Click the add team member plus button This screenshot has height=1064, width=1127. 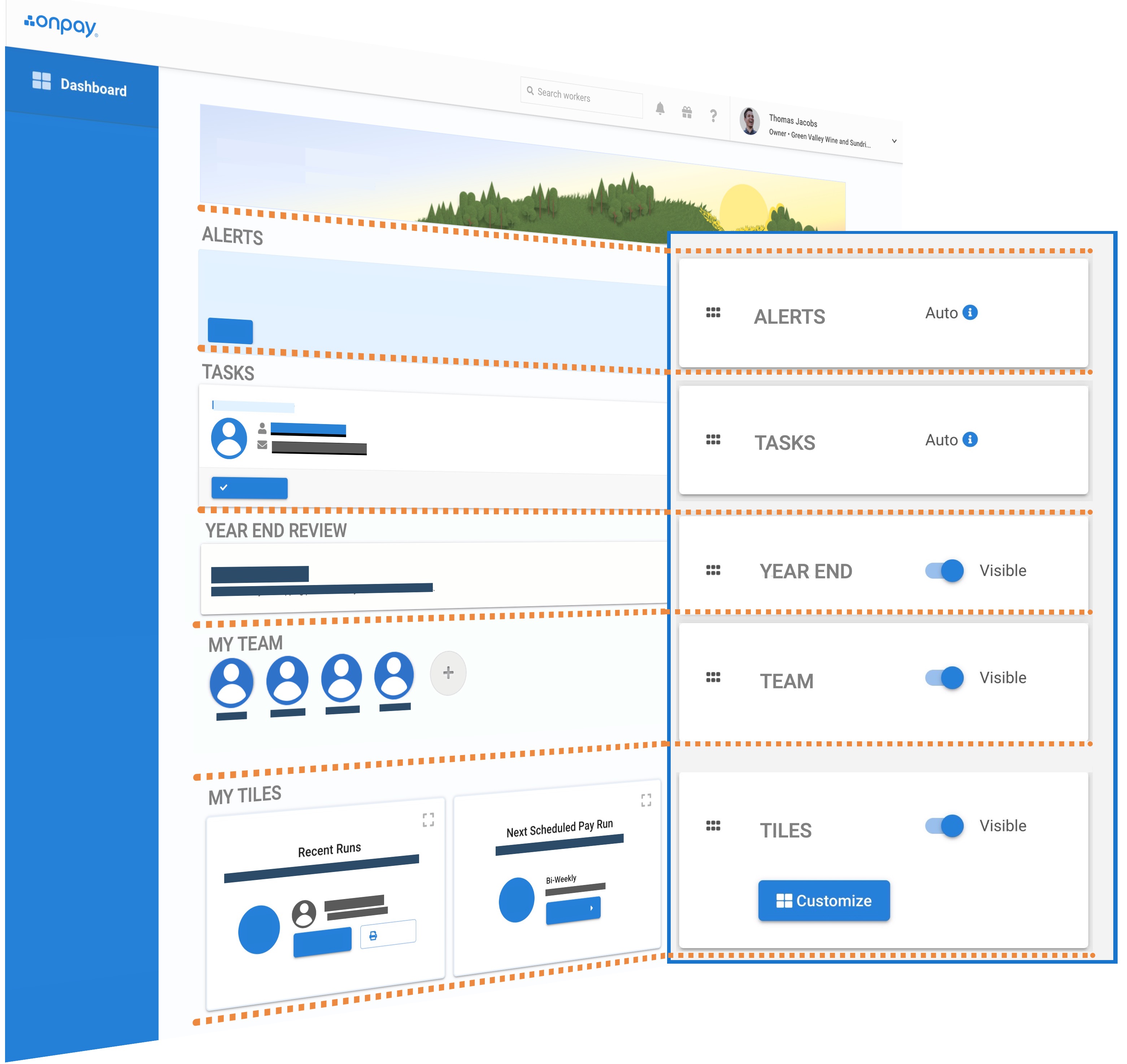[x=448, y=673]
